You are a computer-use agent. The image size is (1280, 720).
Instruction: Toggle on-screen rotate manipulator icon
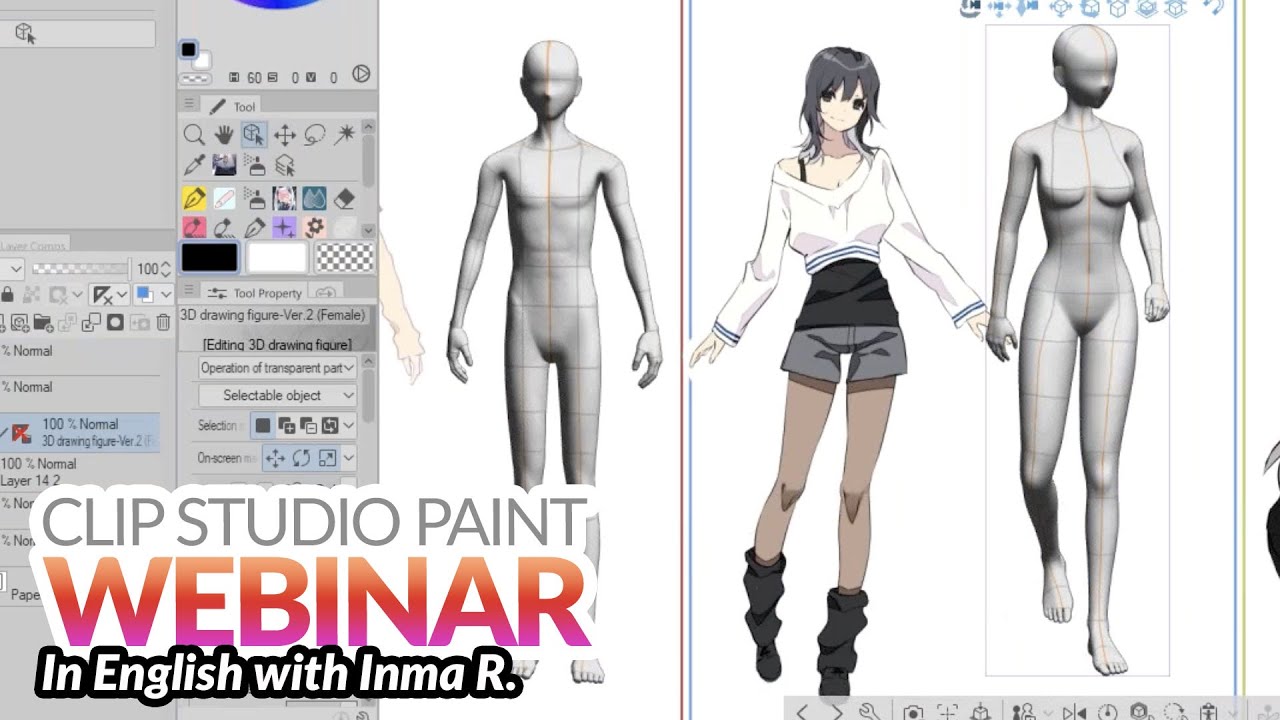(x=301, y=459)
